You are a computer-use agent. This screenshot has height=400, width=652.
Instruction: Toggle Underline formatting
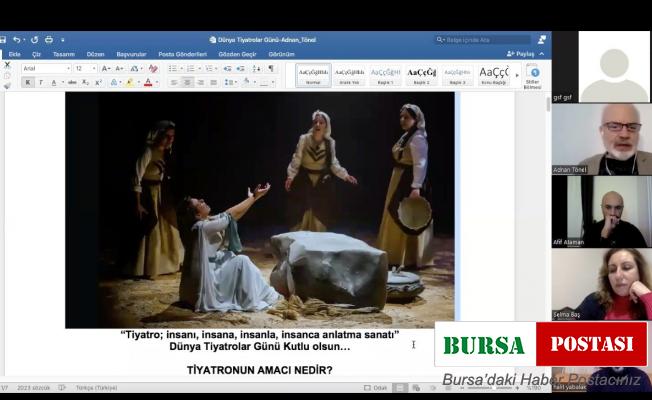[x=54, y=82]
